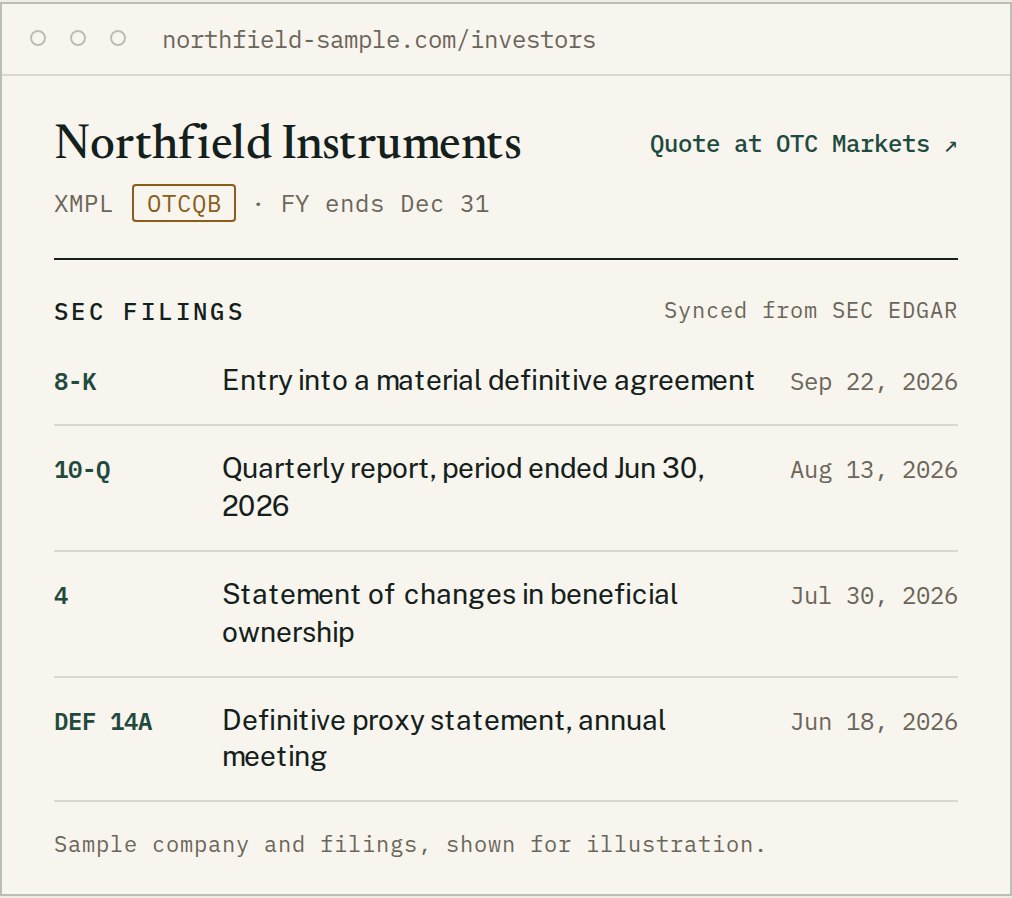Click the SEC FILINGS section heading
The width and height of the screenshot is (1012, 898).
tap(149, 312)
